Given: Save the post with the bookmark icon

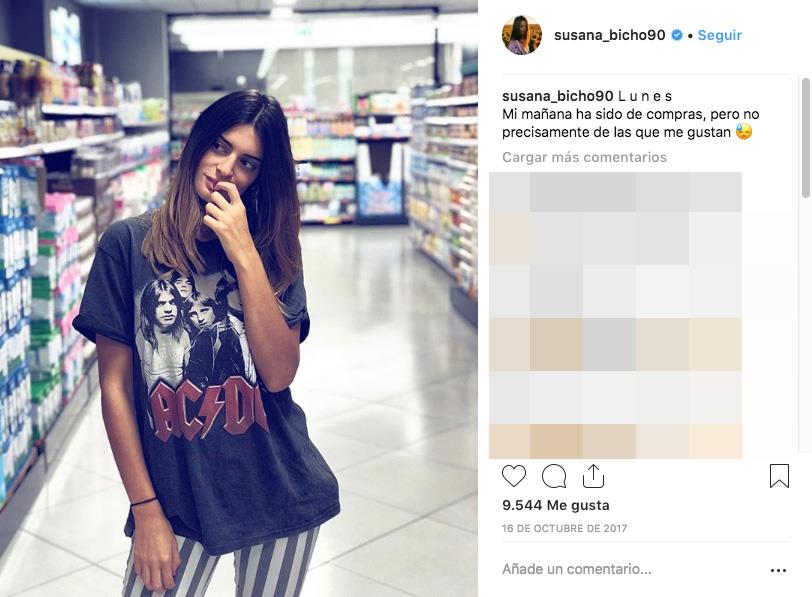Looking at the screenshot, I should pyautogui.click(x=779, y=476).
